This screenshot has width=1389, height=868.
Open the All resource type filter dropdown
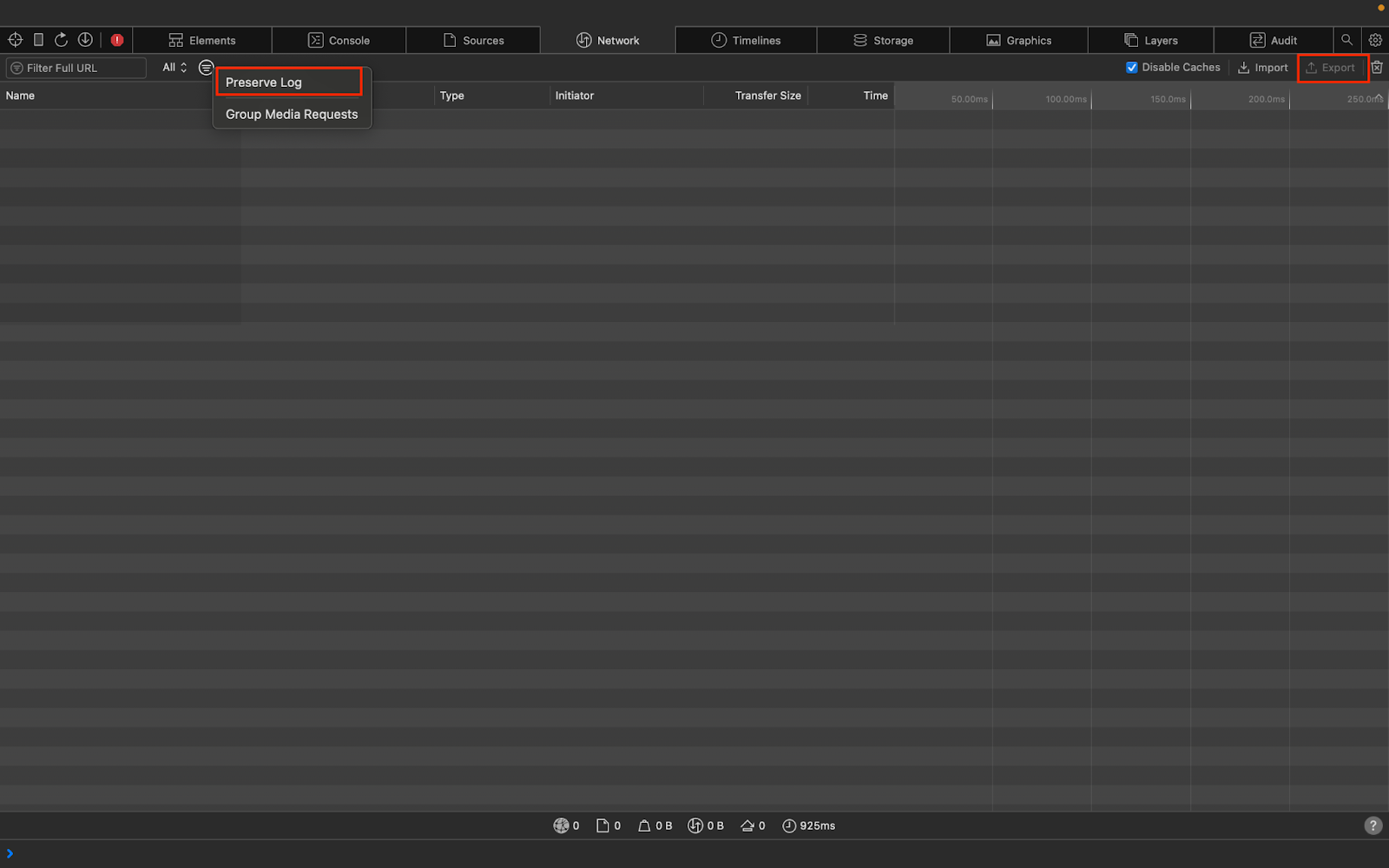172,67
